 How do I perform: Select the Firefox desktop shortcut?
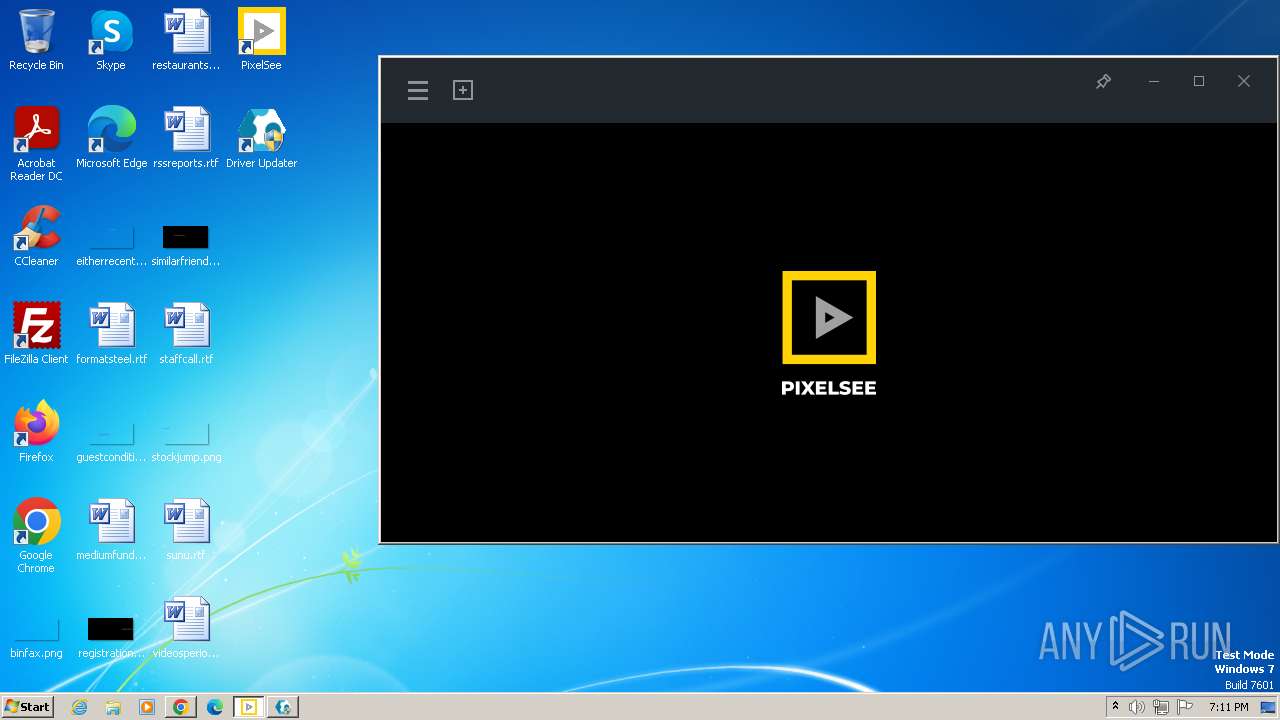point(36,432)
